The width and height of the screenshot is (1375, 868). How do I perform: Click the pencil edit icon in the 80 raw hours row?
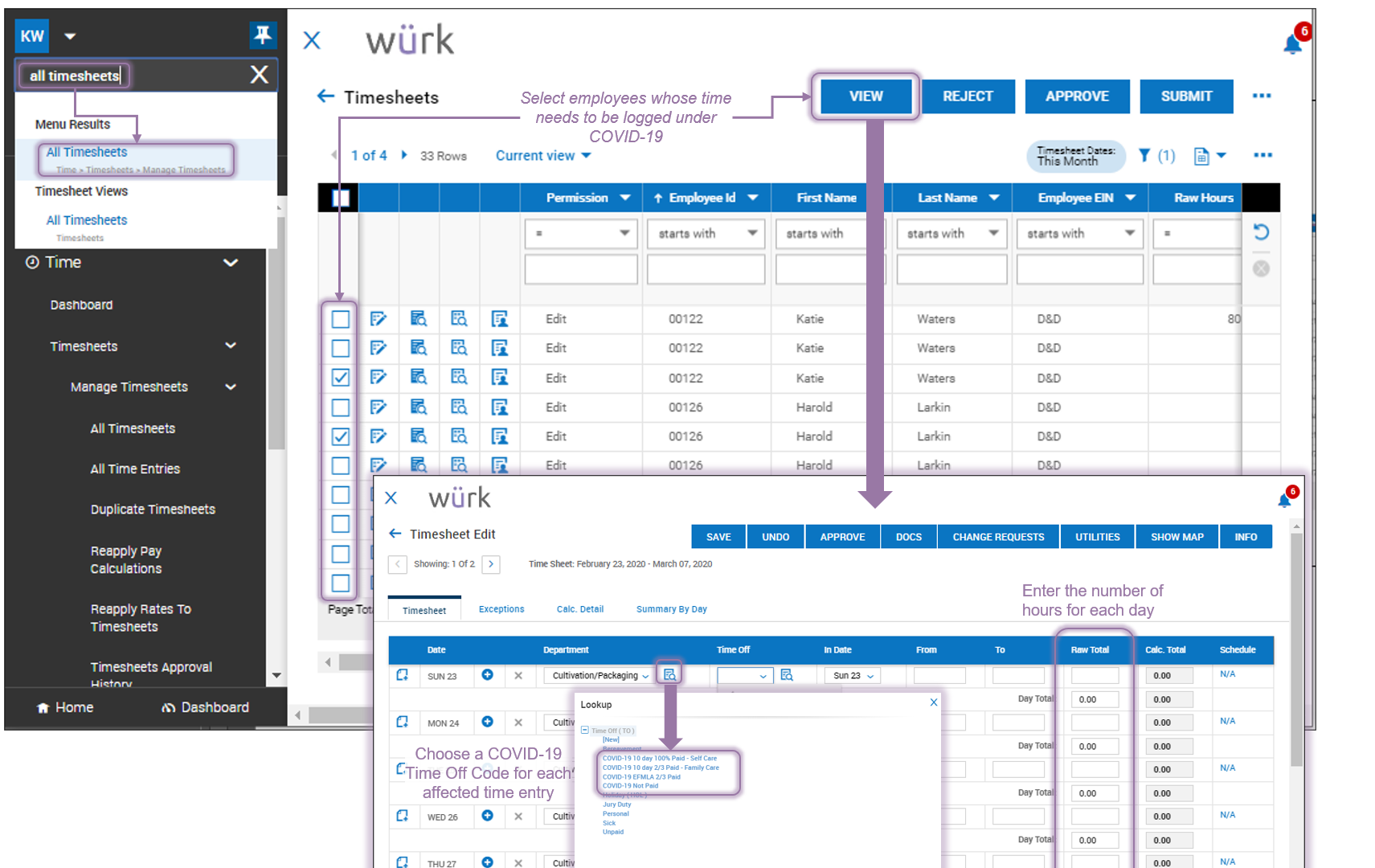click(379, 319)
